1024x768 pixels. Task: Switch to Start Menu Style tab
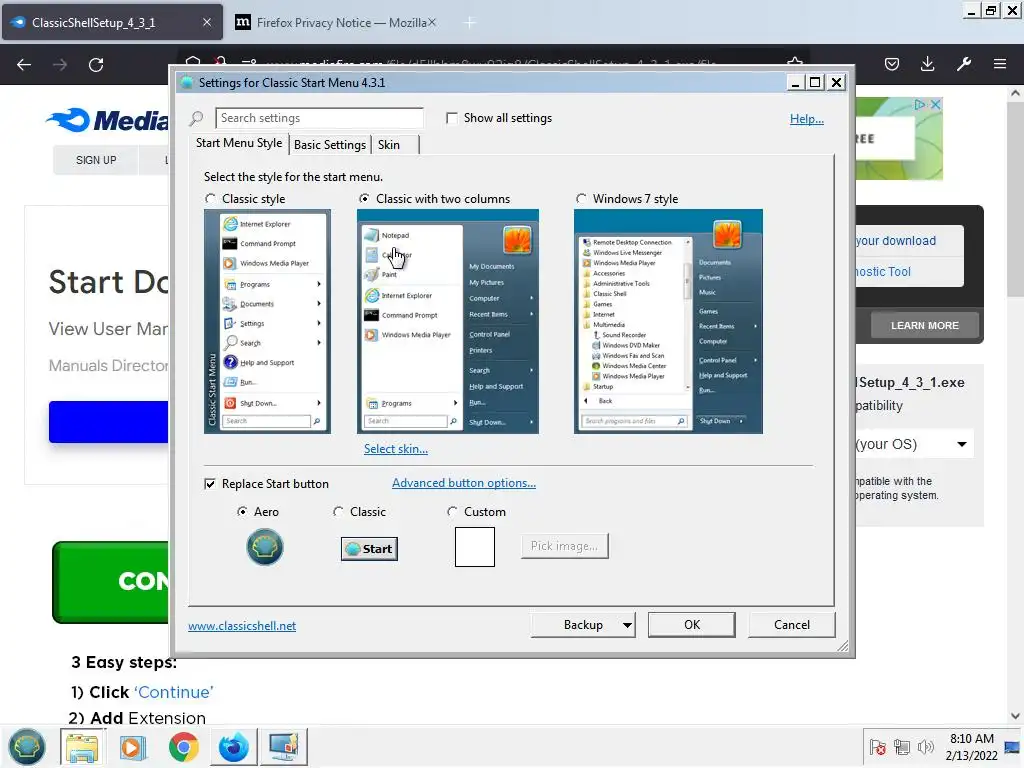[239, 143]
